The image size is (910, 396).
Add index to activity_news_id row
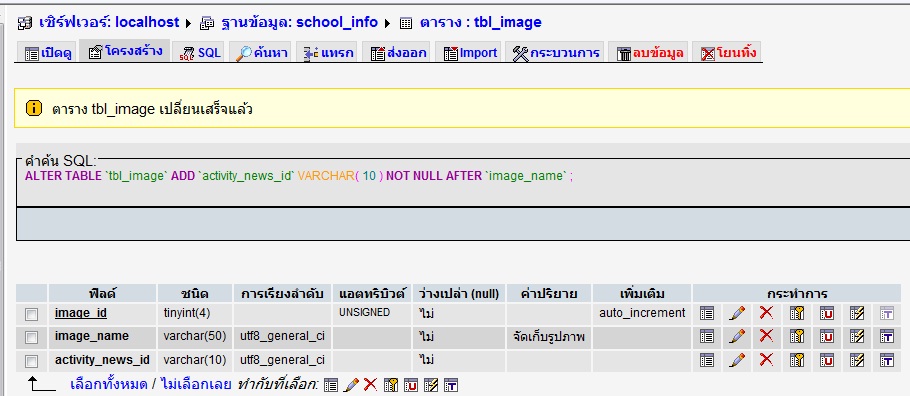(857, 361)
